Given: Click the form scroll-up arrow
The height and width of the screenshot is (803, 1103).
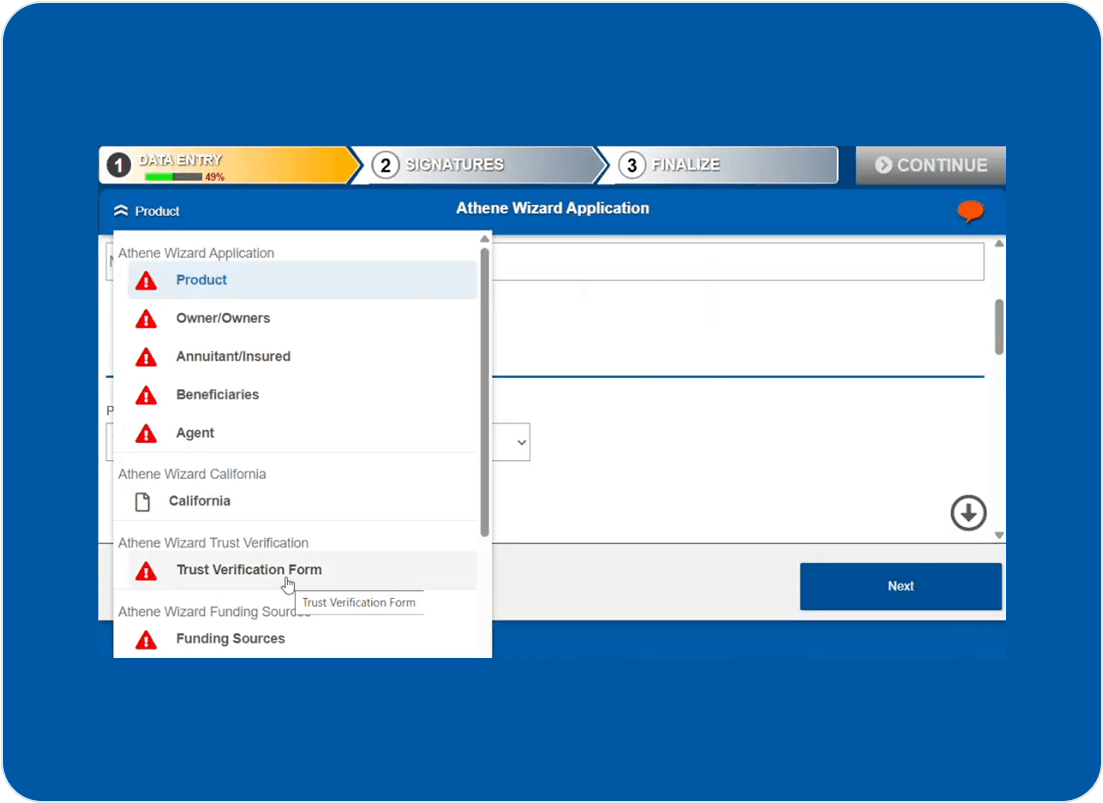Looking at the screenshot, I should click(999, 243).
